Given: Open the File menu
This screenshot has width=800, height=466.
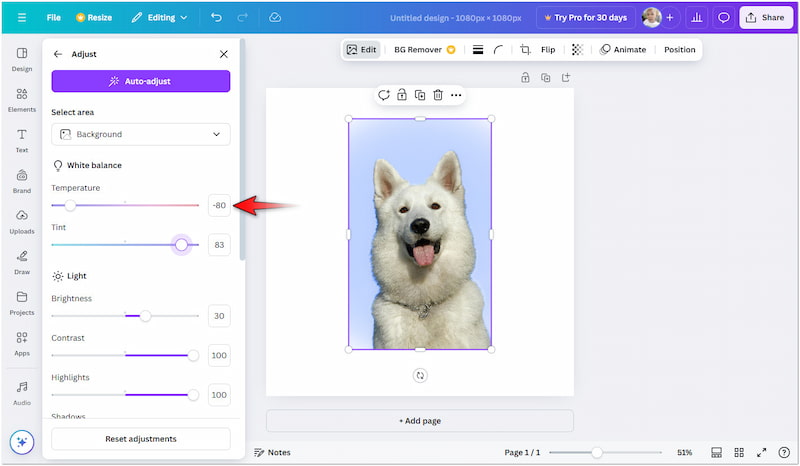Looking at the screenshot, I should coord(53,18).
